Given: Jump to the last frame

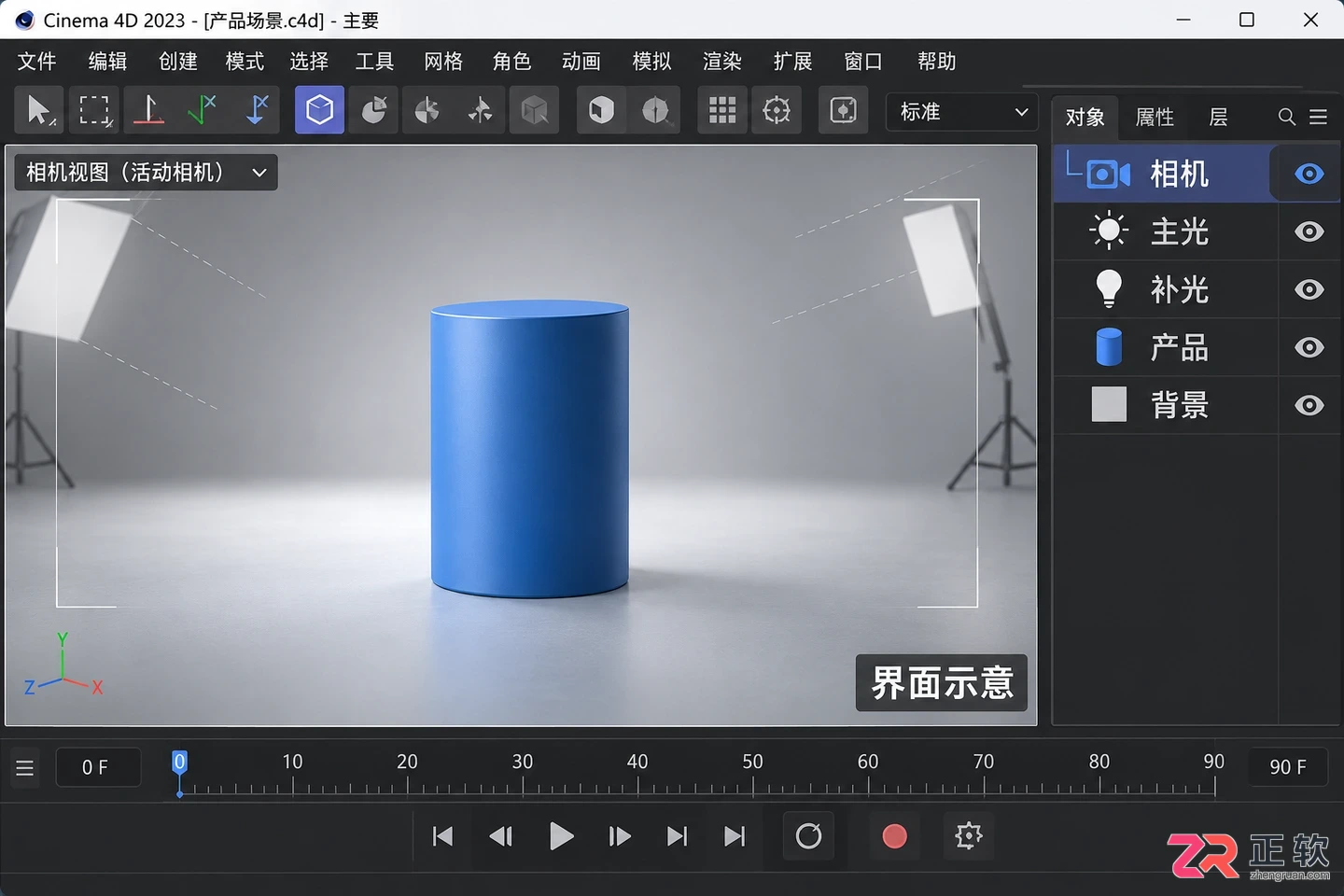Looking at the screenshot, I should click(735, 836).
